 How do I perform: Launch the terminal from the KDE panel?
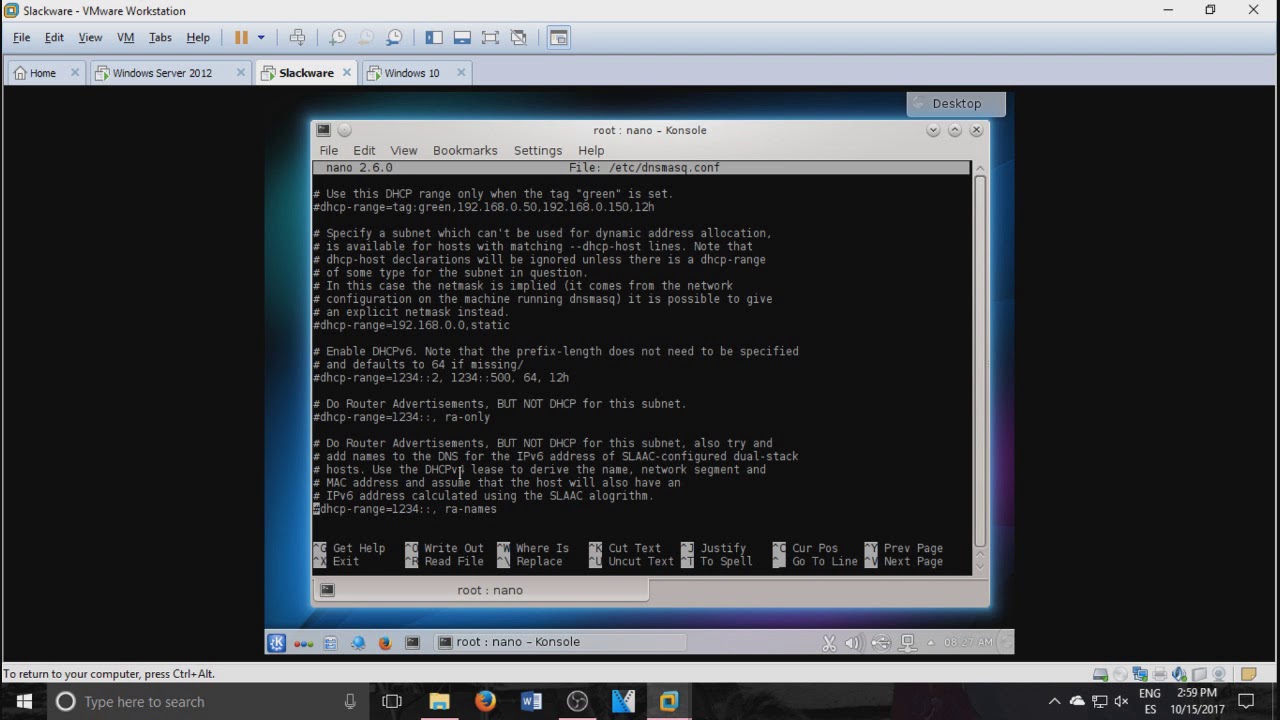[x=412, y=642]
